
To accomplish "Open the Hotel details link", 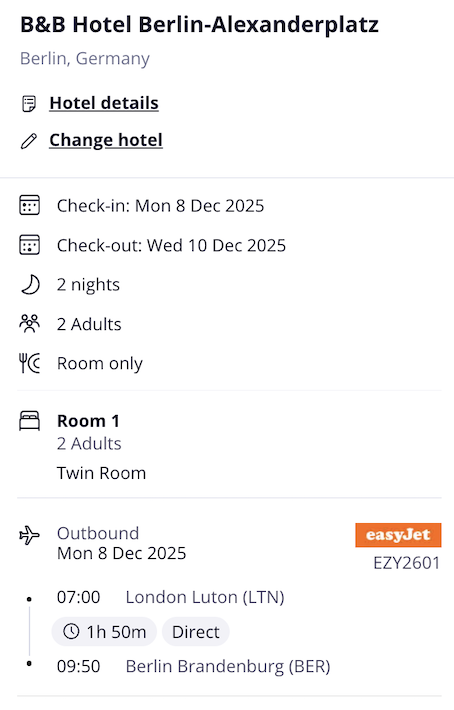I will click(104, 103).
